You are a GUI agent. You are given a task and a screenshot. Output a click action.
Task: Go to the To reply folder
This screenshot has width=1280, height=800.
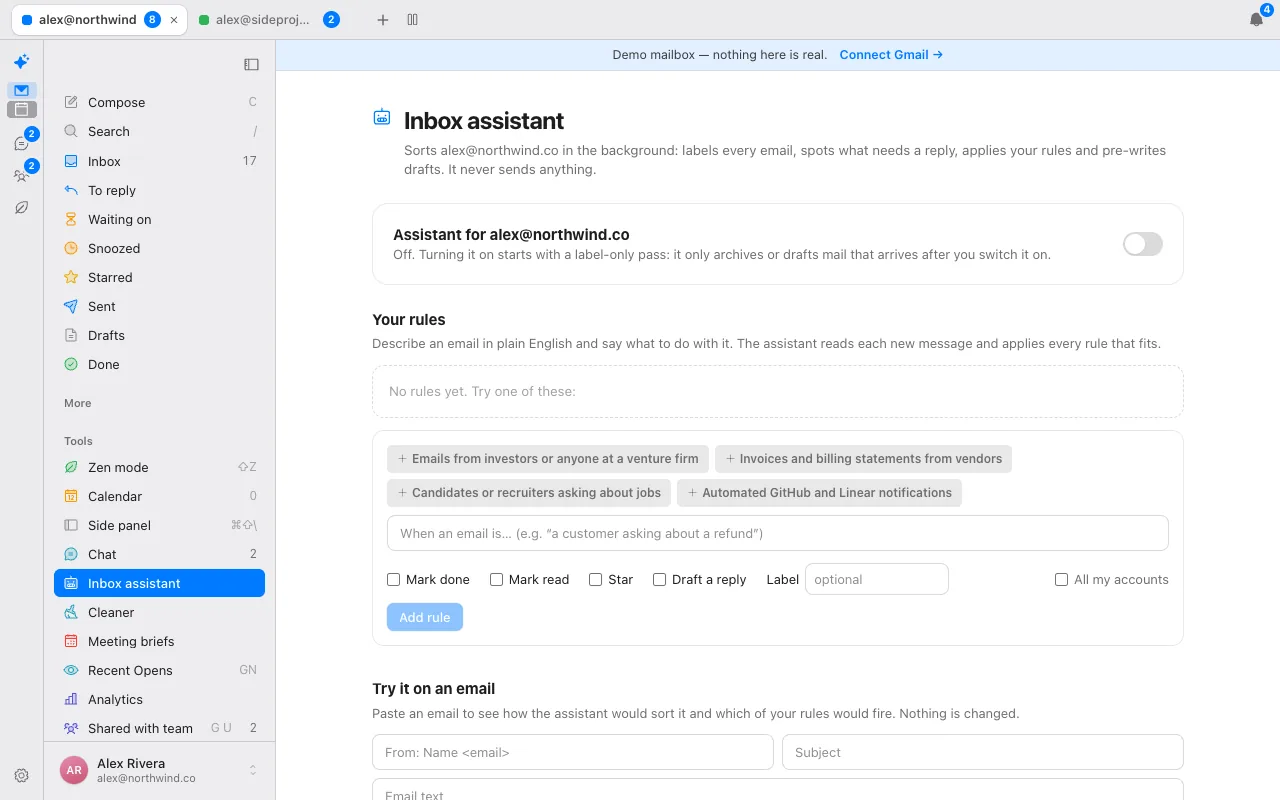pos(160,190)
